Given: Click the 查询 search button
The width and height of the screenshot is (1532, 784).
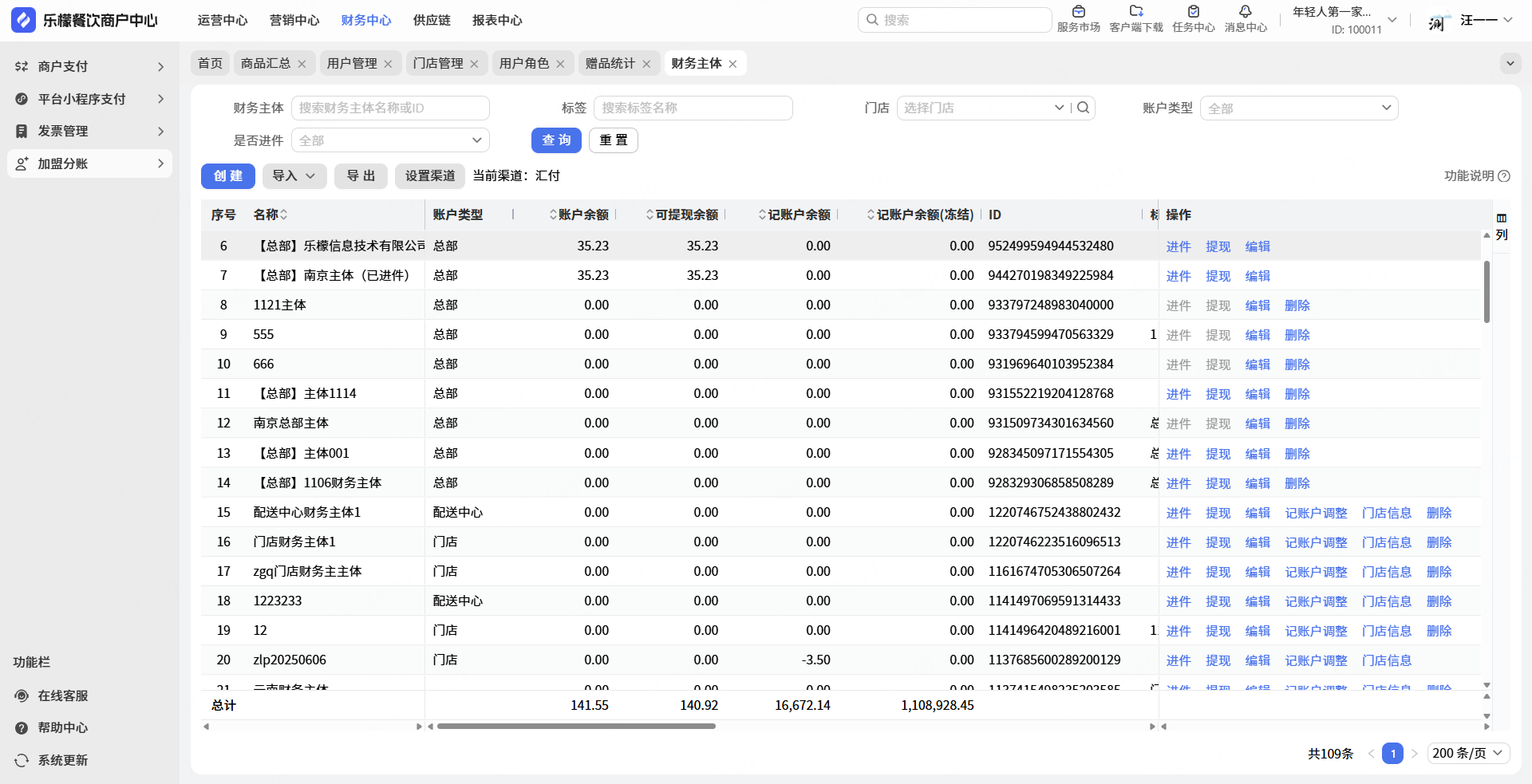Looking at the screenshot, I should click(x=556, y=140).
